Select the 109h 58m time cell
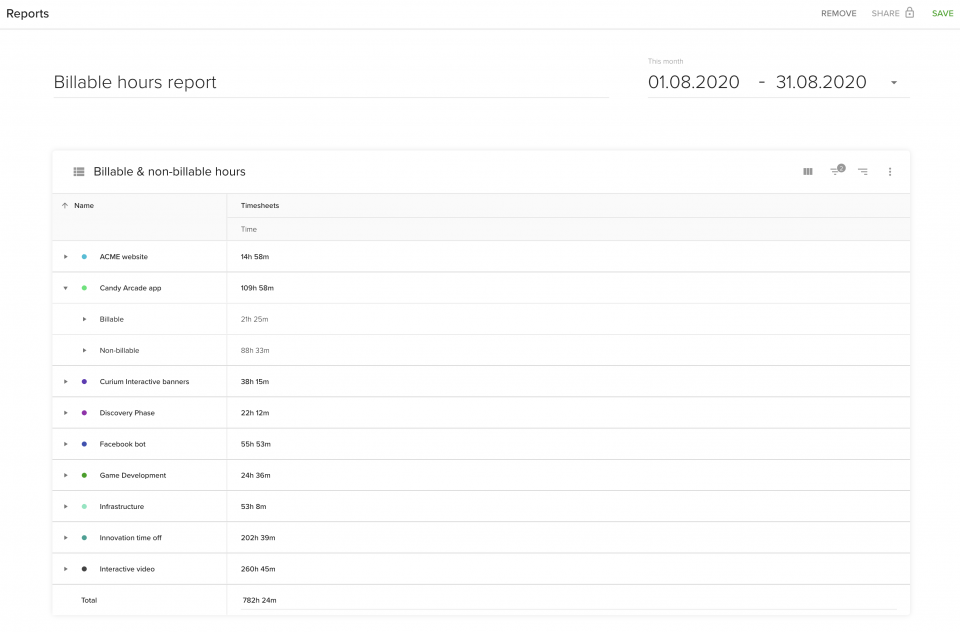960x632 pixels. tap(257, 288)
